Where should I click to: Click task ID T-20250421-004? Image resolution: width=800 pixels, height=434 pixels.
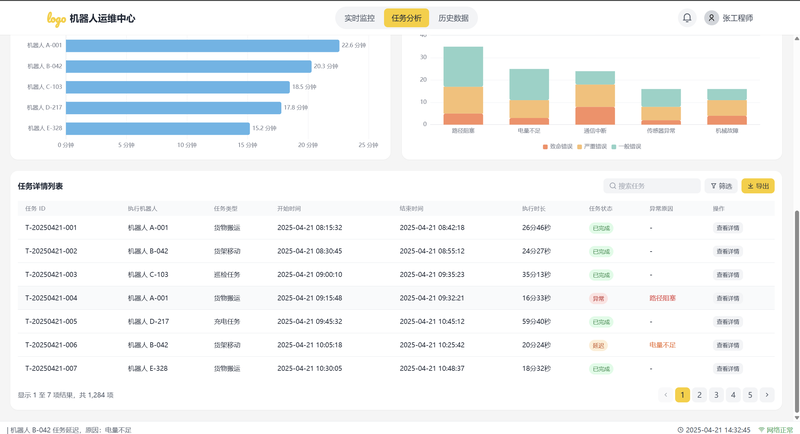tap(51, 298)
